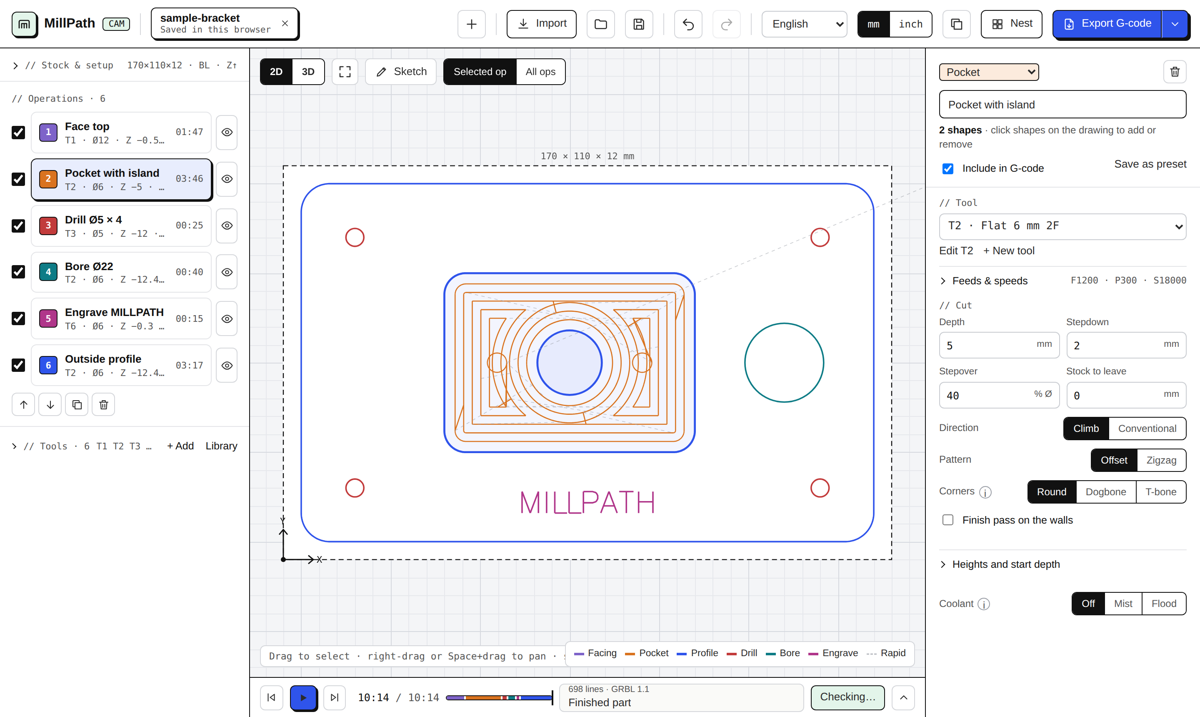Image resolution: width=1200 pixels, height=717 pixels.
Task: Click Save as preset
Action: [1150, 164]
